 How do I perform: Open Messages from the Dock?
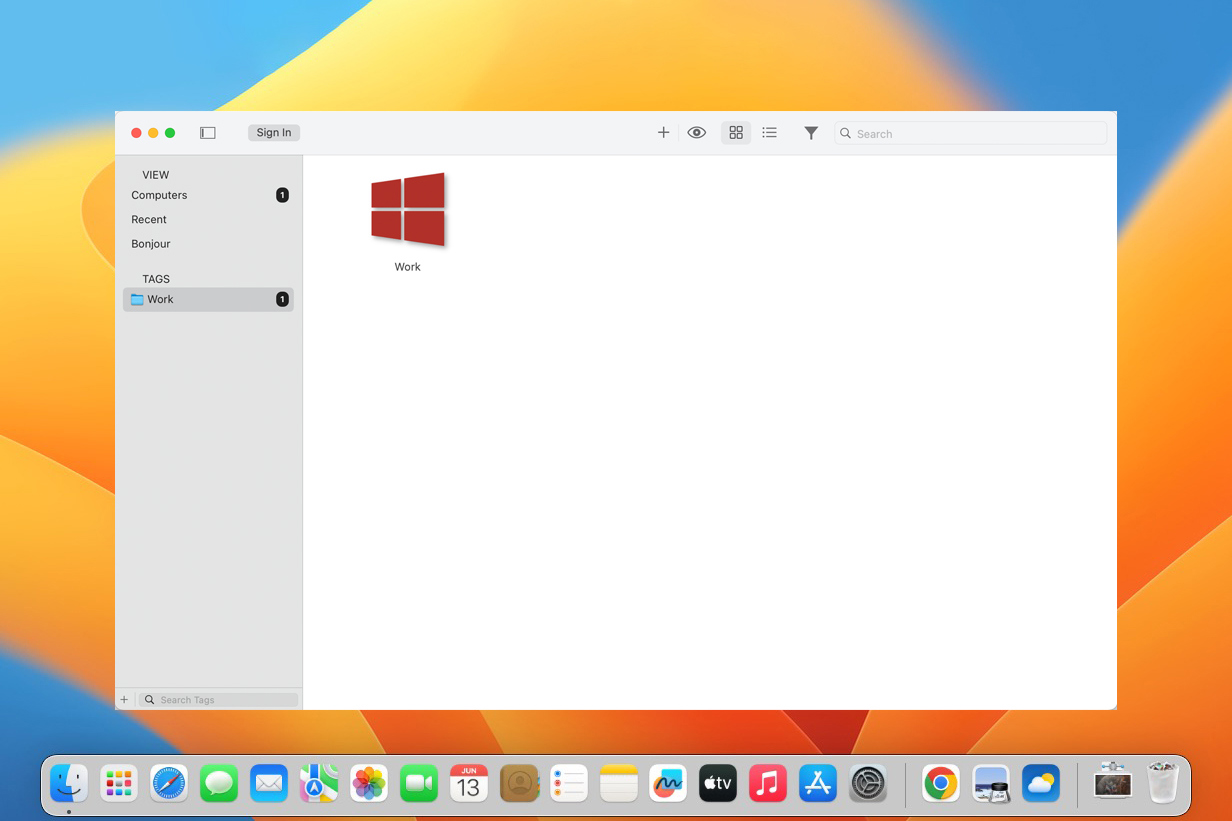coord(219,783)
